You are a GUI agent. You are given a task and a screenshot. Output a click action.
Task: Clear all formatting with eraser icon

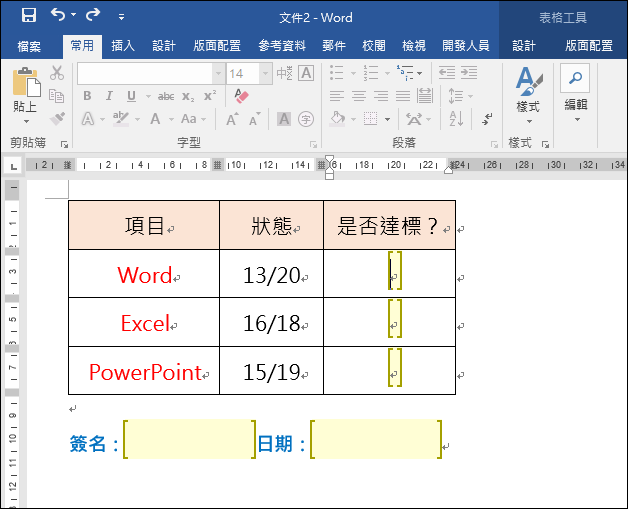pos(242,96)
